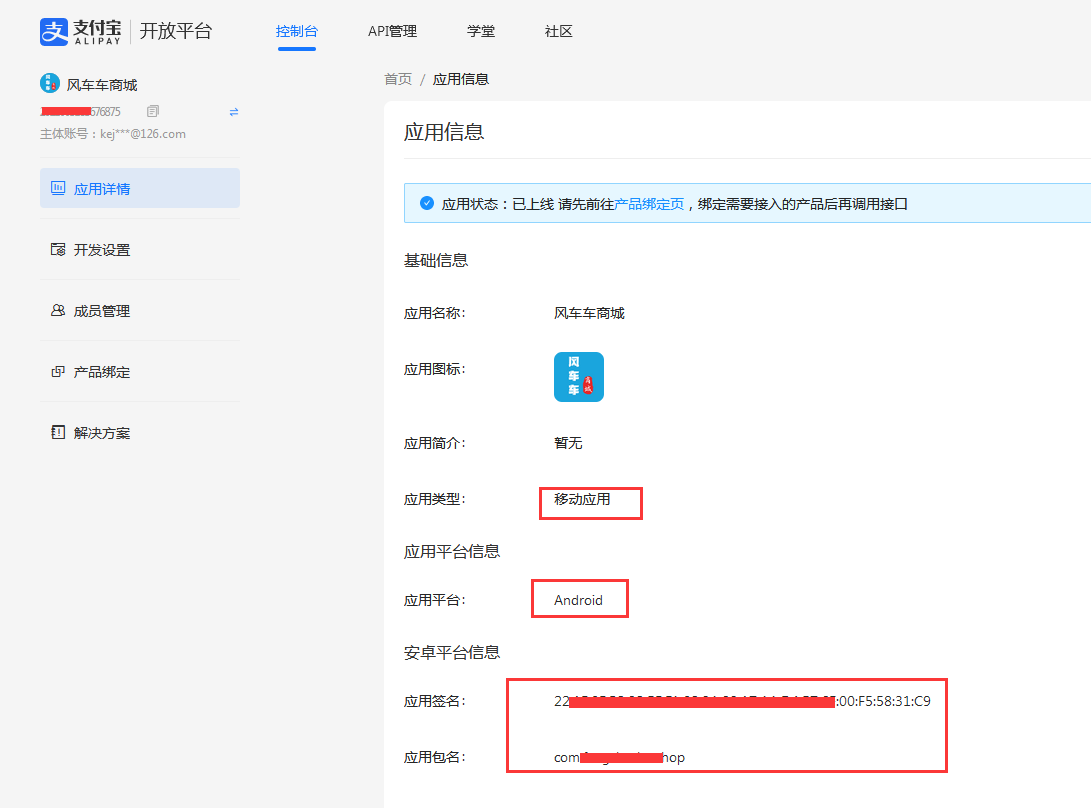Click the 应用信息 breadcrumb label
The image size is (1091, 808).
click(461, 78)
